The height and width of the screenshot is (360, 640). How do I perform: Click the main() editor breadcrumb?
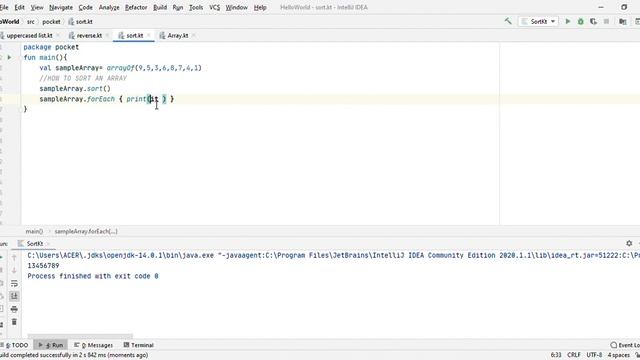[34, 231]
